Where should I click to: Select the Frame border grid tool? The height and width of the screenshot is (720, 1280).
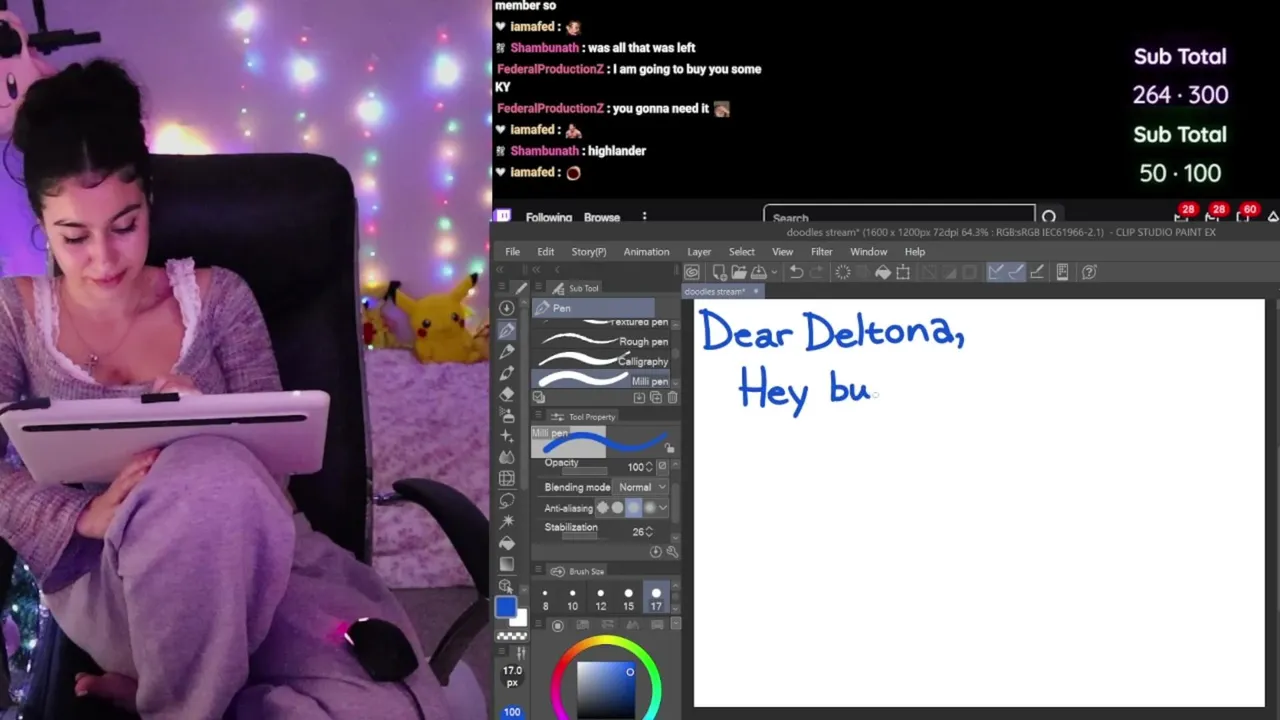click(x=507, y=478)
